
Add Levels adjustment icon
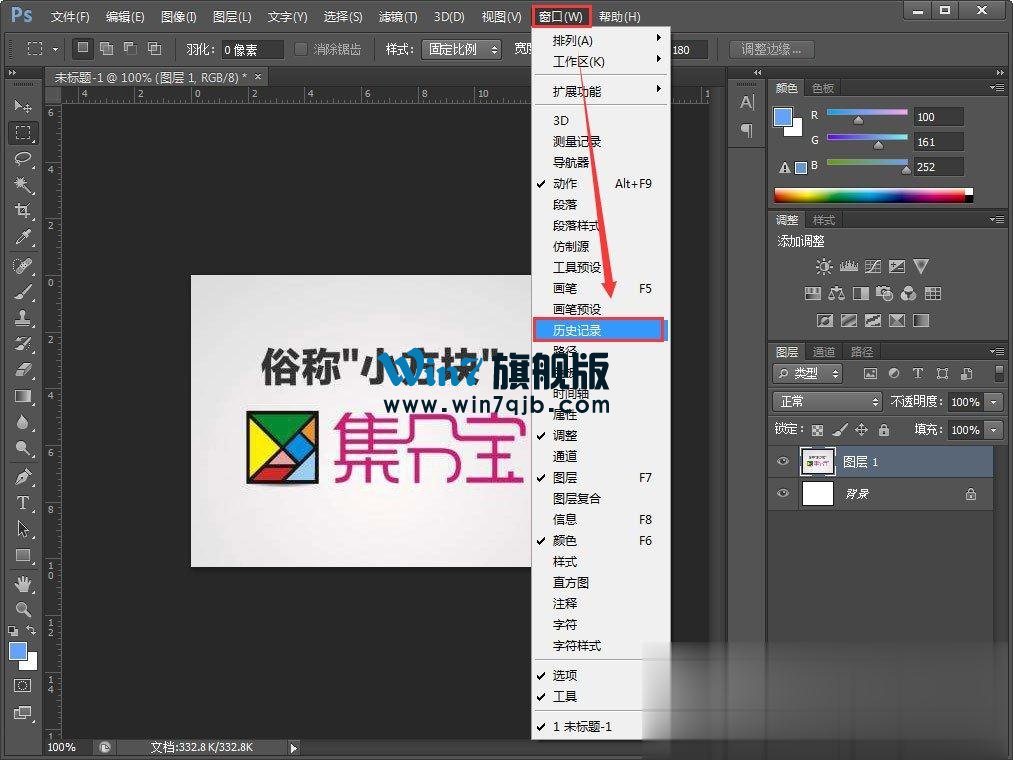pos(848,266)
